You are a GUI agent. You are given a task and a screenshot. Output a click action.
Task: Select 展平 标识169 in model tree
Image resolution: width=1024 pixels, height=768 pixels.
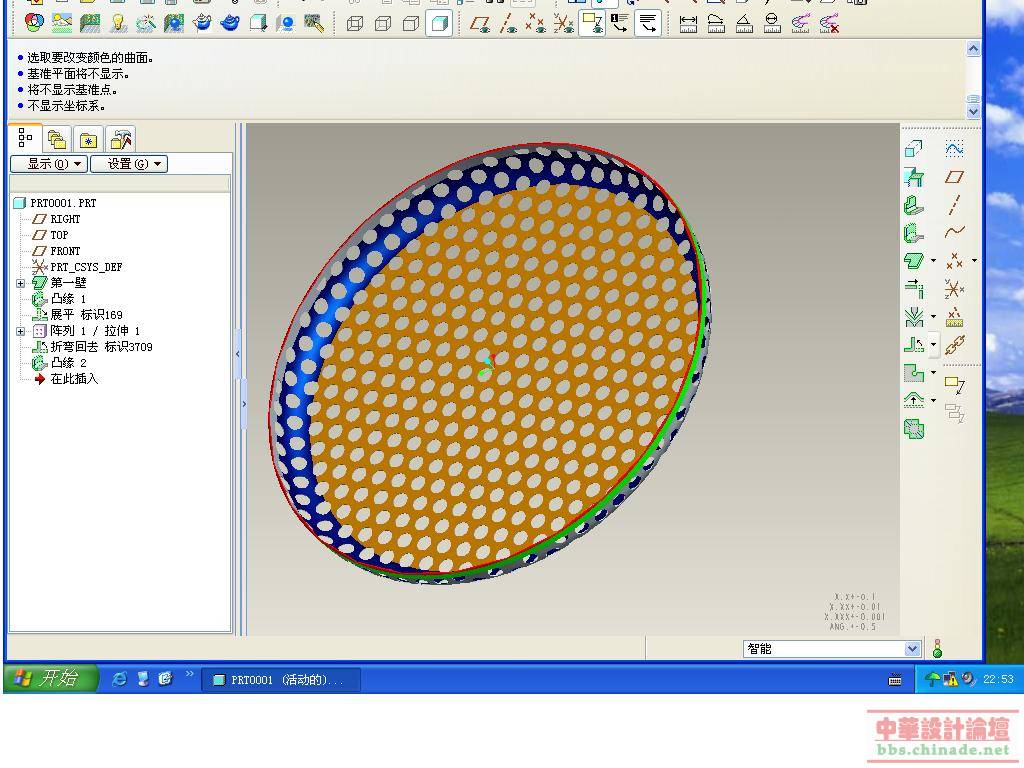pos(86,315)
